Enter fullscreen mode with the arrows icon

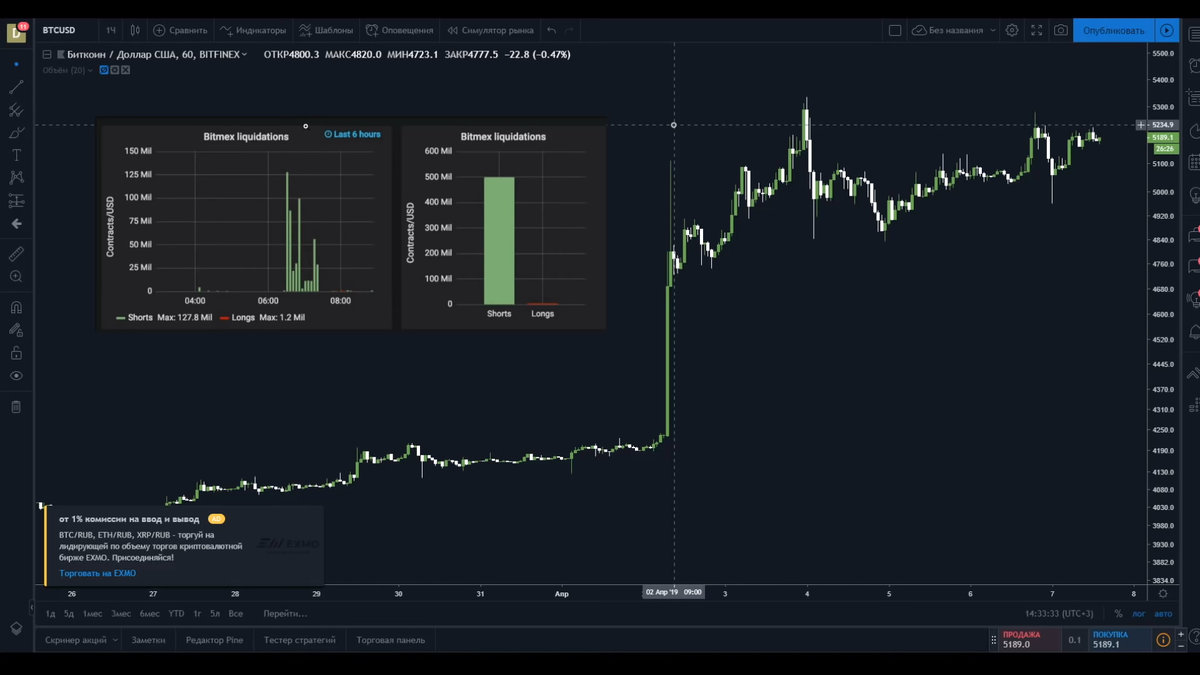tap(1037, 30)
